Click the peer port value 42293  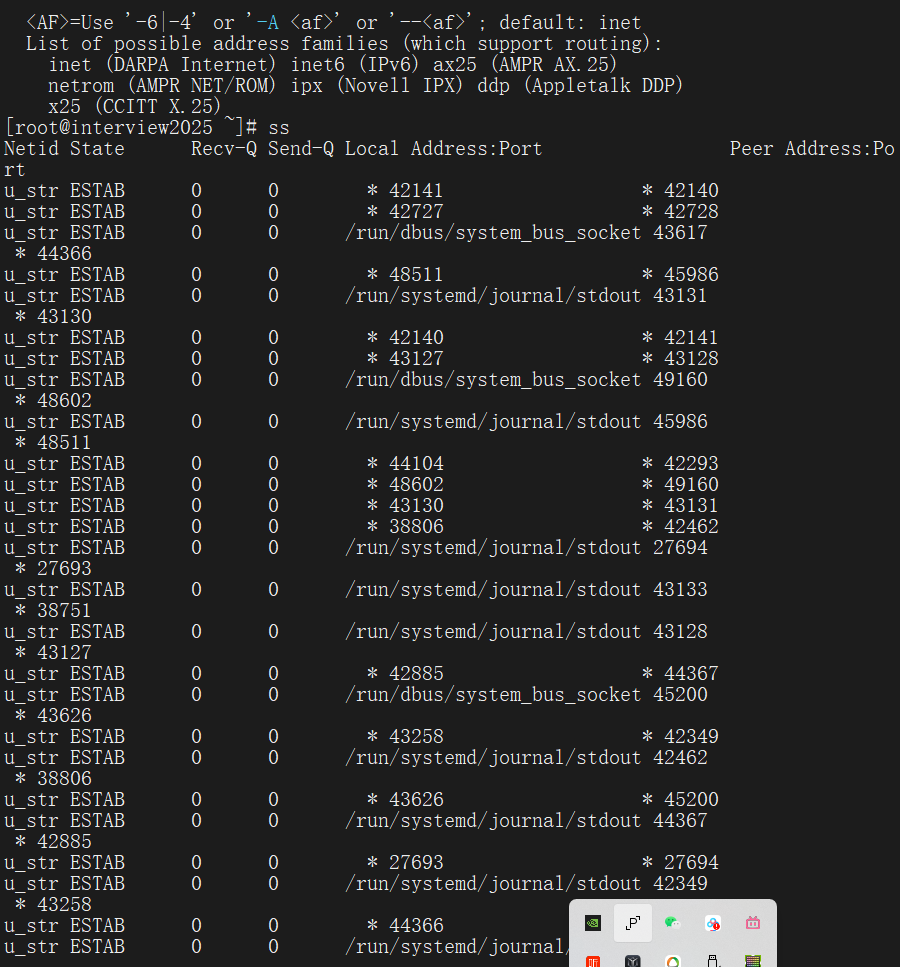click(692, 463)
